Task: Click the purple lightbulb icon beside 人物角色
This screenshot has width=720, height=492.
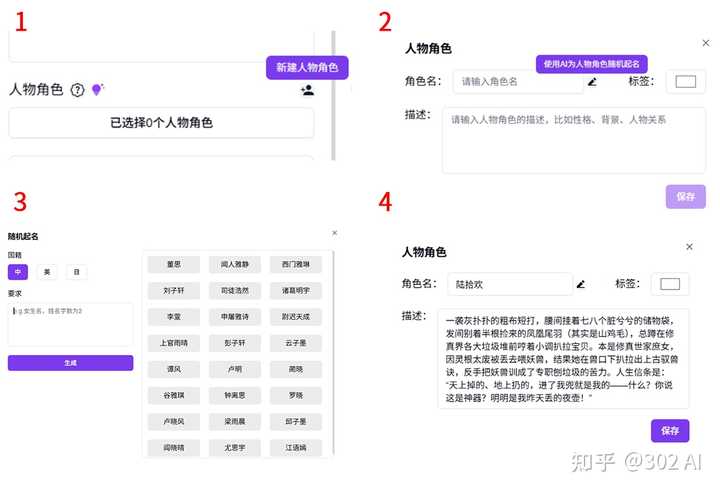Action: [x=97, y=90]
